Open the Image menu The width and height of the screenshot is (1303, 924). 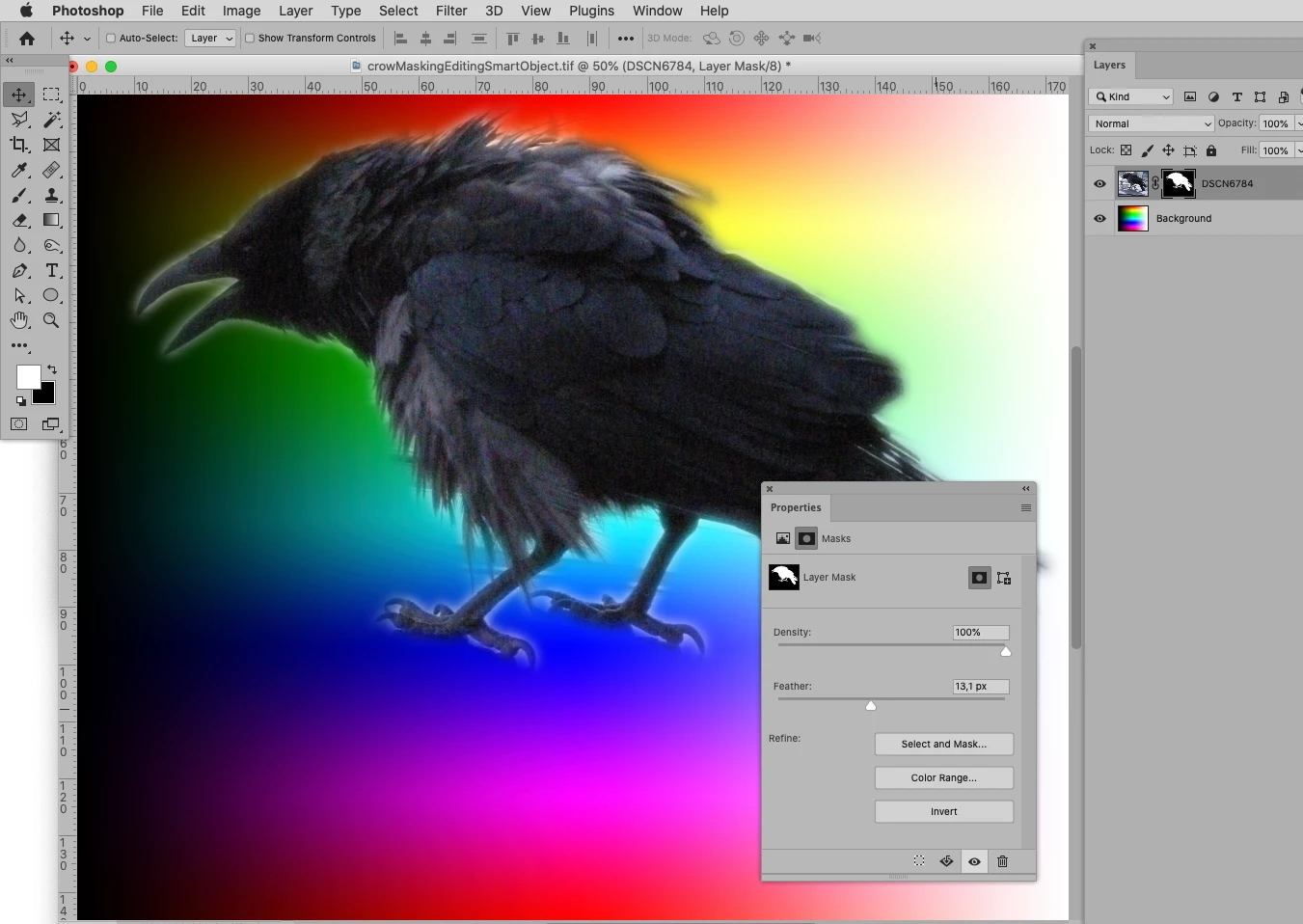pyautogui.click(x=241, y=11)
